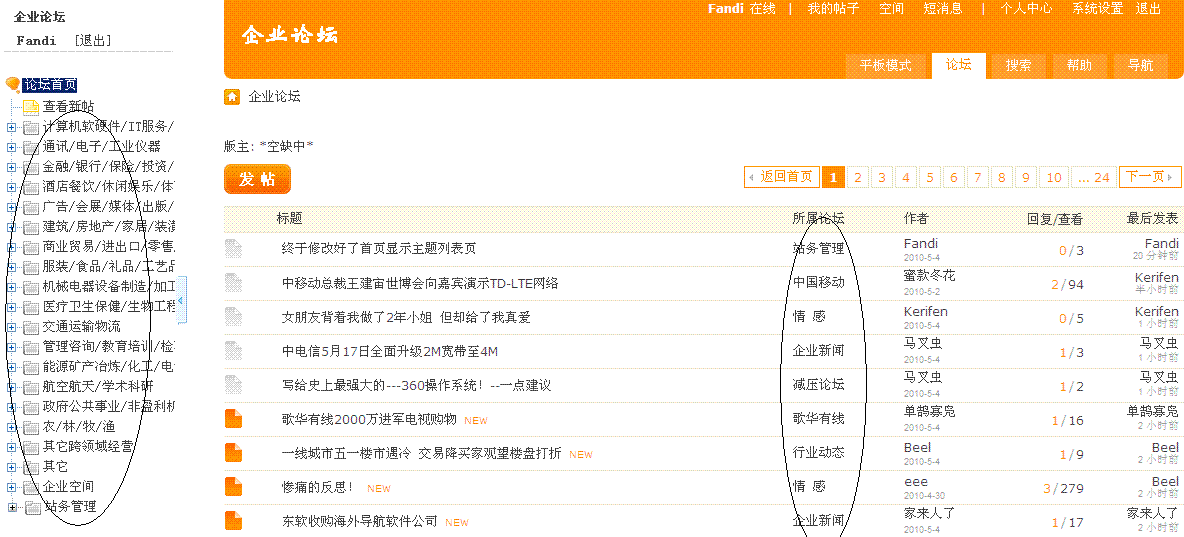The image size is (1184, 537).
Task: Open 空间 in top menu
Action: click(891, 9)
